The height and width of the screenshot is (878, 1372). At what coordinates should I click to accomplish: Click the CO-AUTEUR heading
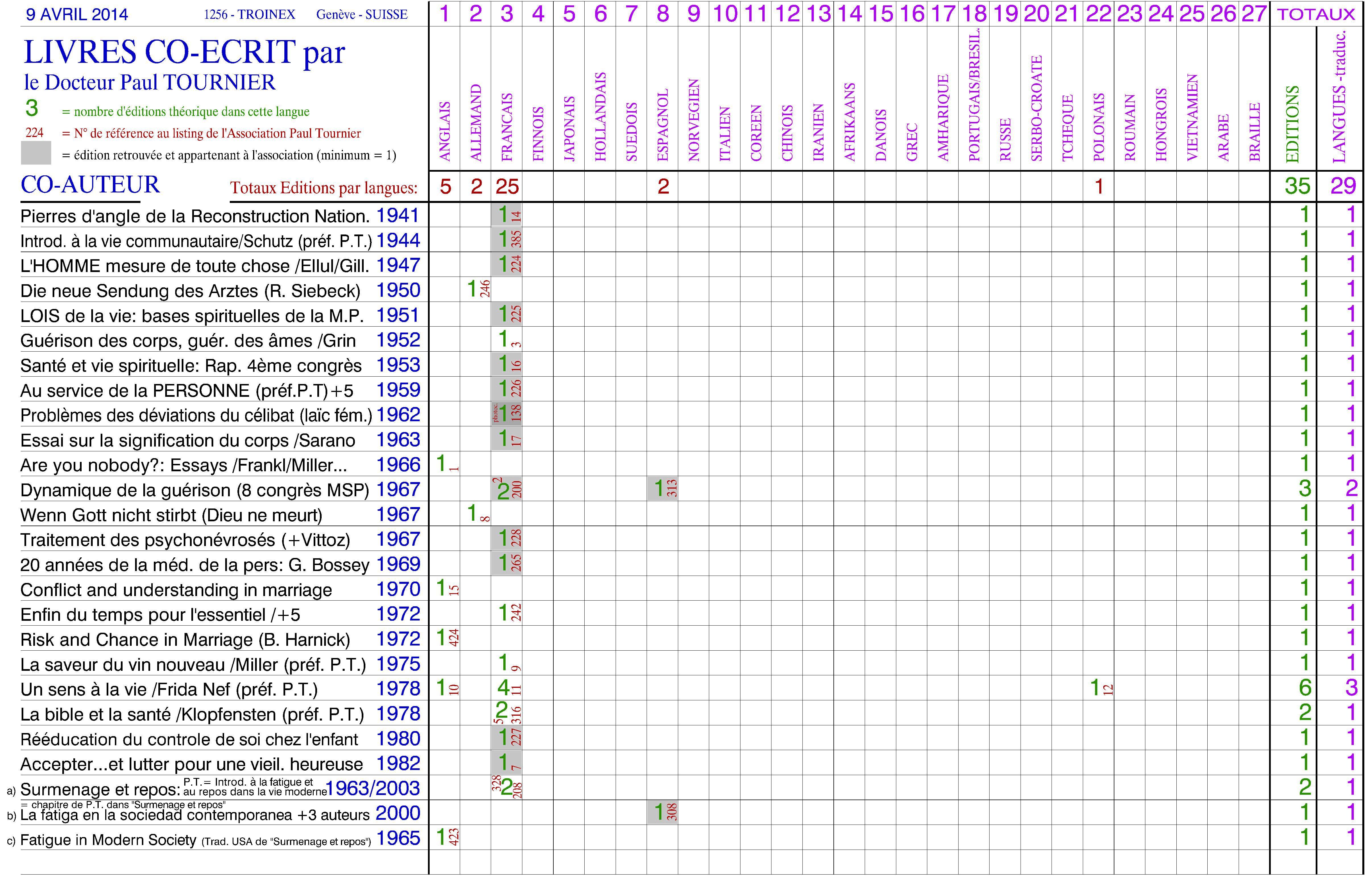pos(90,185)
